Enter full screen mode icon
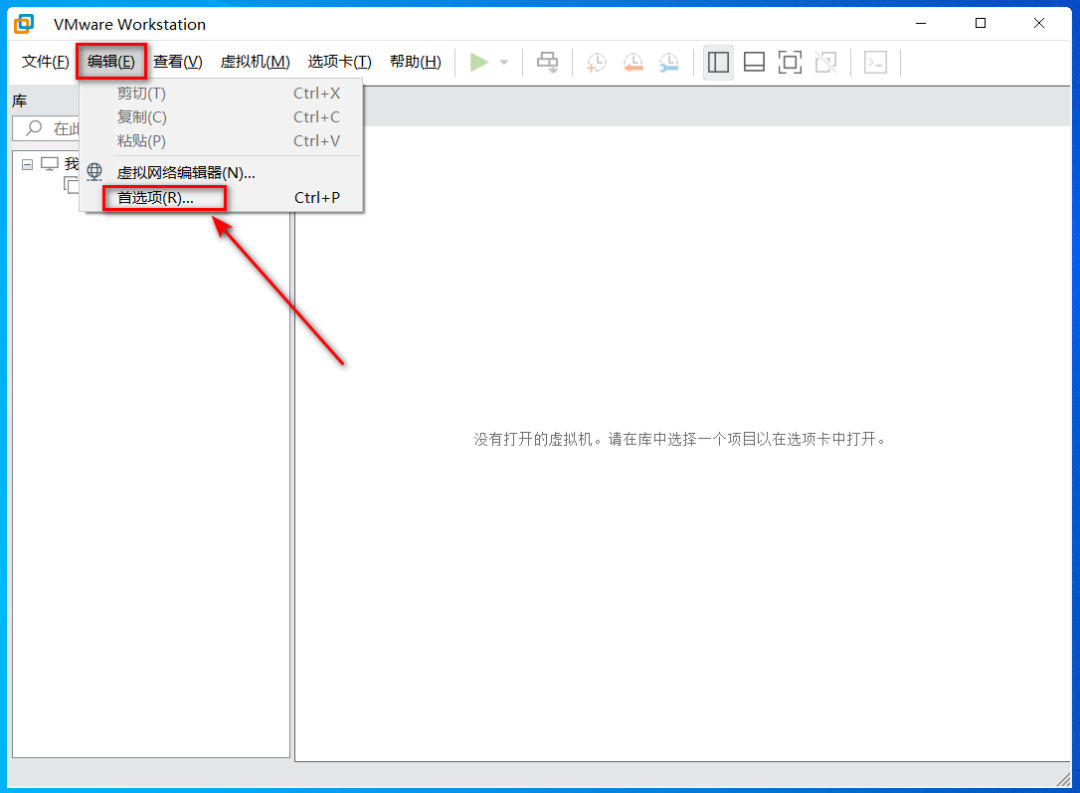The height and width of the screenshot is (793, 1080). [790, 63]
